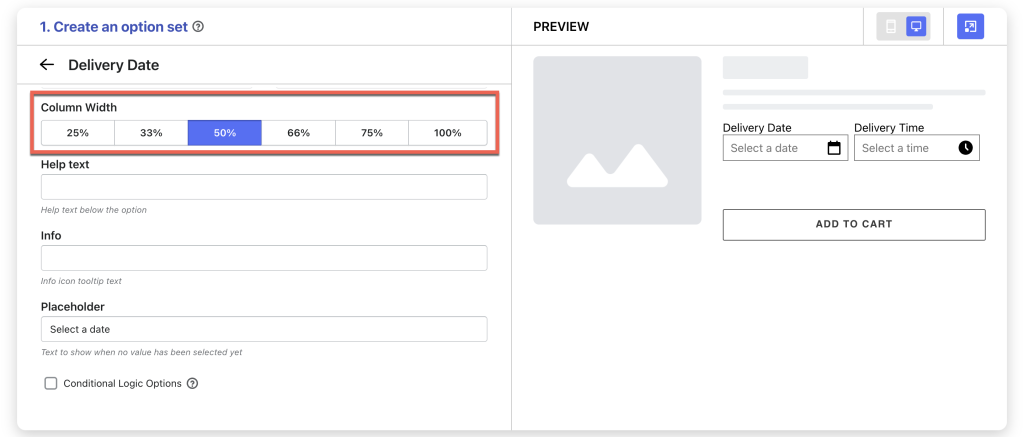Open the Select a date picker in preview
1024x437 pixels.
(x=772, y=148)
